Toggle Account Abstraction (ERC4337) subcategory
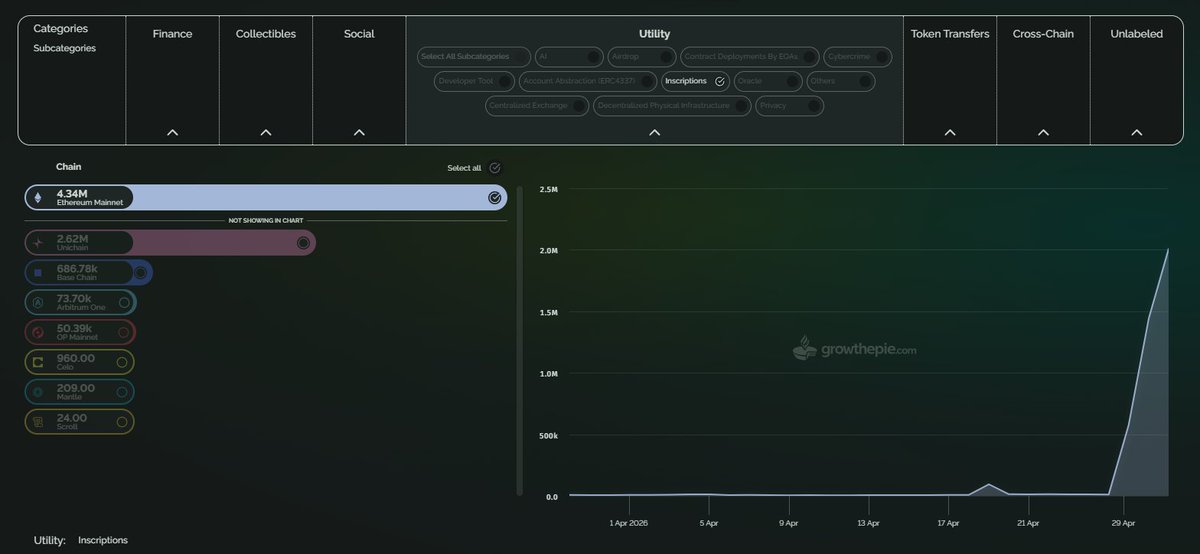Image resolution: width=1200 pixels, height=554 pixels. click(588, 81)
